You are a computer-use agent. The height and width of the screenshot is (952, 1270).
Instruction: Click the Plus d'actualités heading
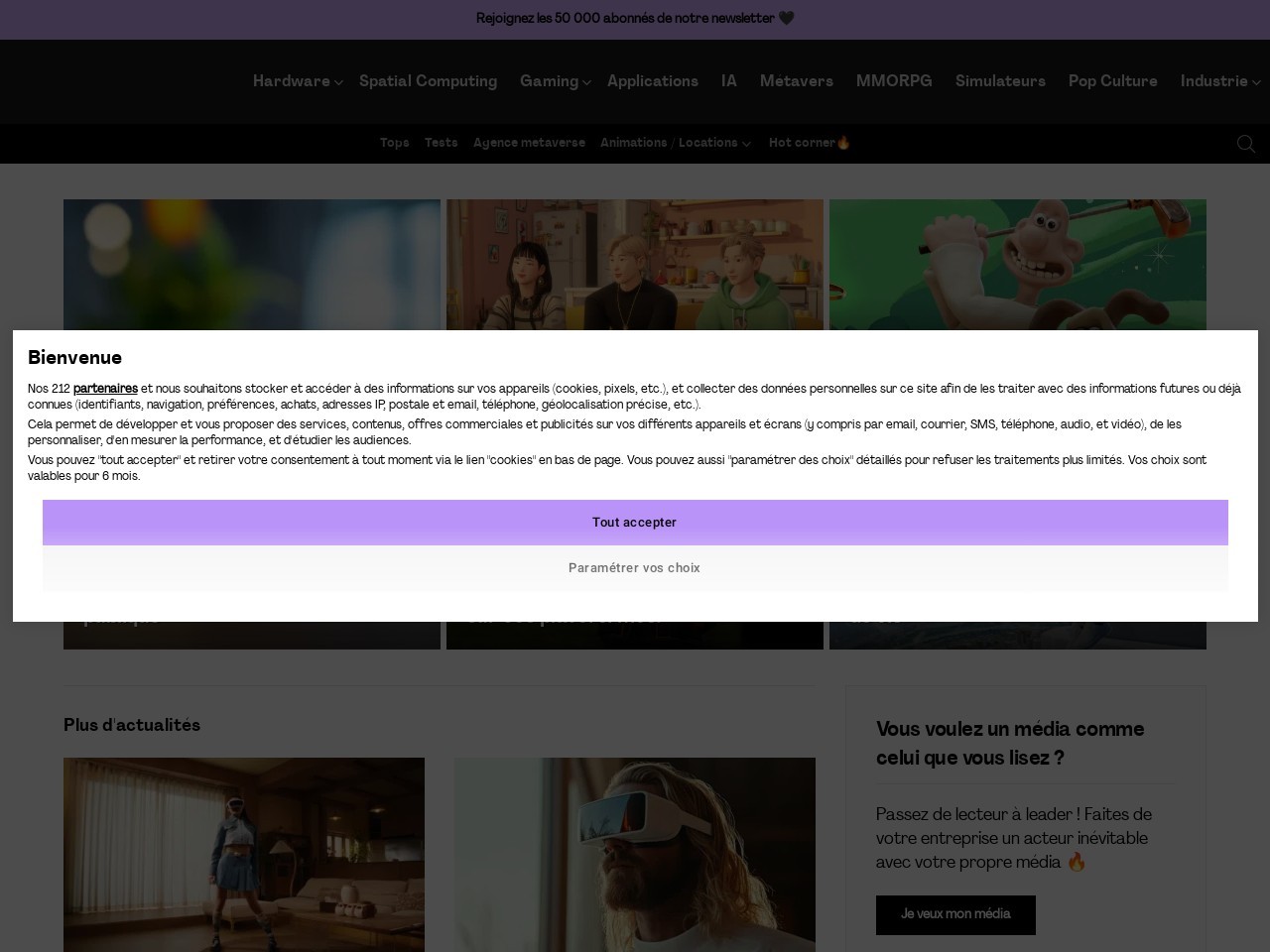pyautogui.click(x=132, y=725)
